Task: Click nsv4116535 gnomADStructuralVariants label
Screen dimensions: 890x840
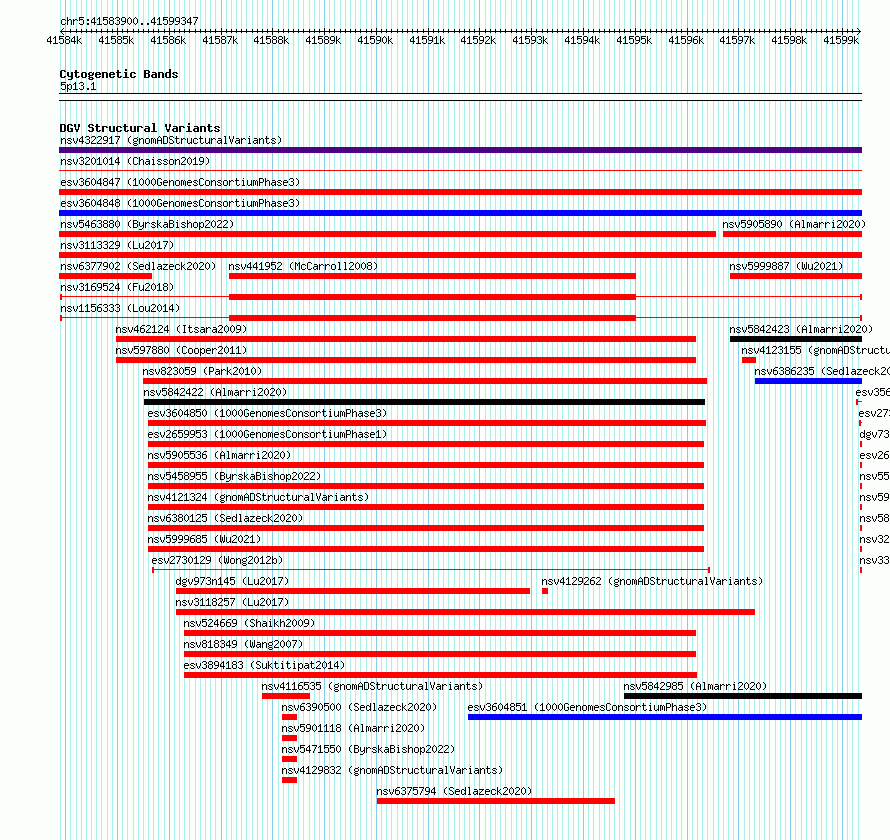Action: [372, 686]
